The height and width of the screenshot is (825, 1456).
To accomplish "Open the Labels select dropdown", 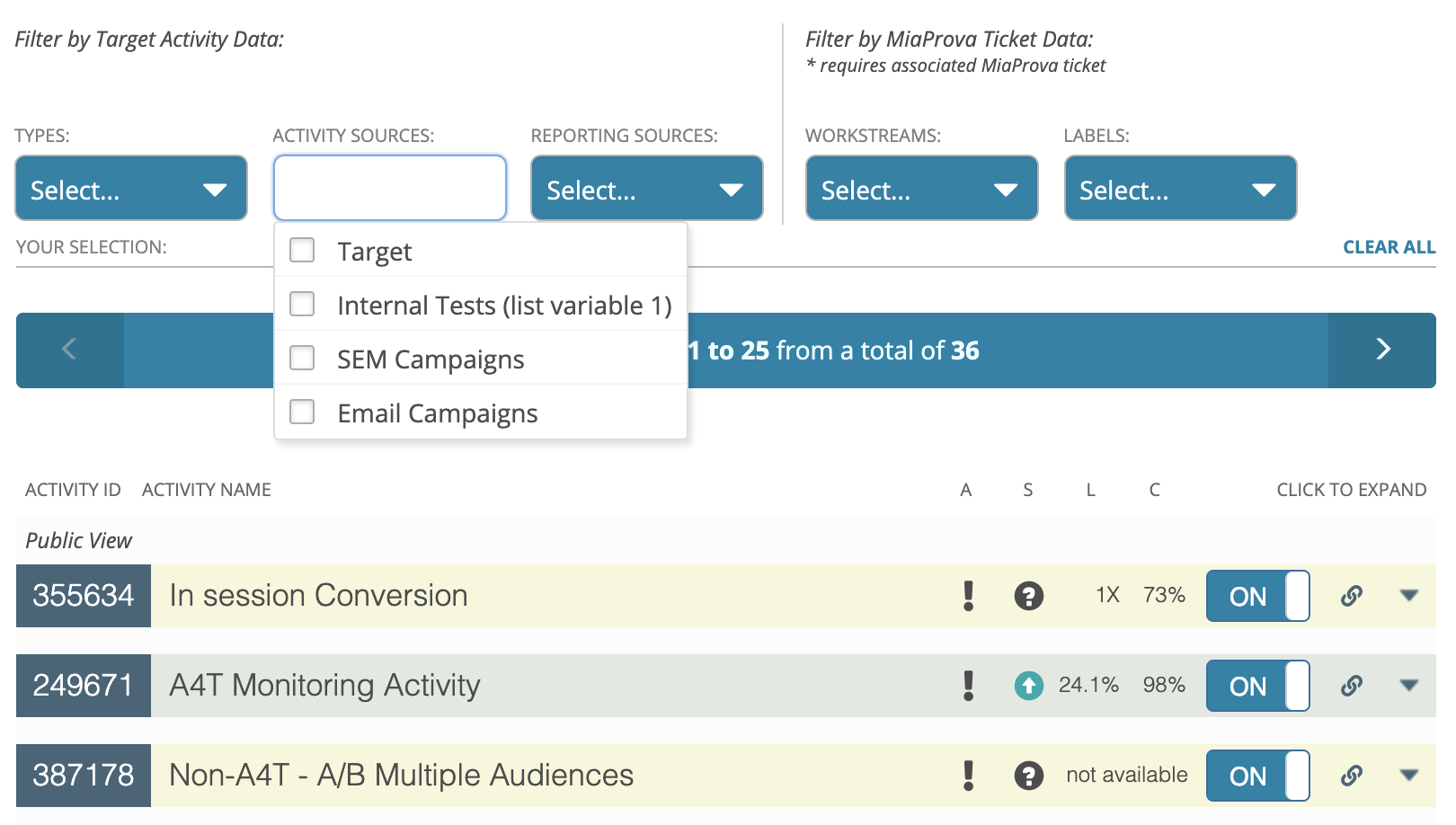I will coord(1180,188).
